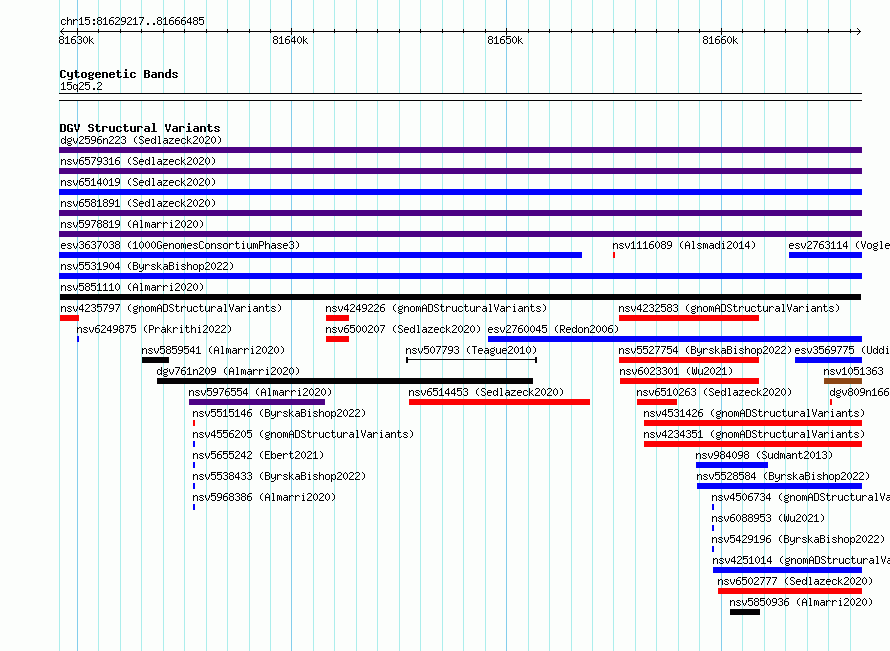Open the esv3569775 variant label
Viewport: 890px width, 651px height.
[842, 350]
